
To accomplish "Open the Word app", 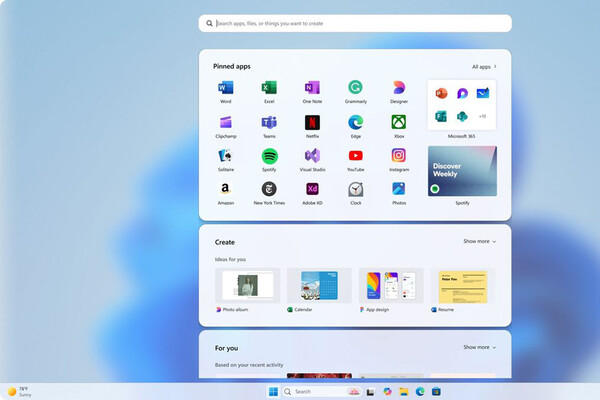I will [225, 89].
